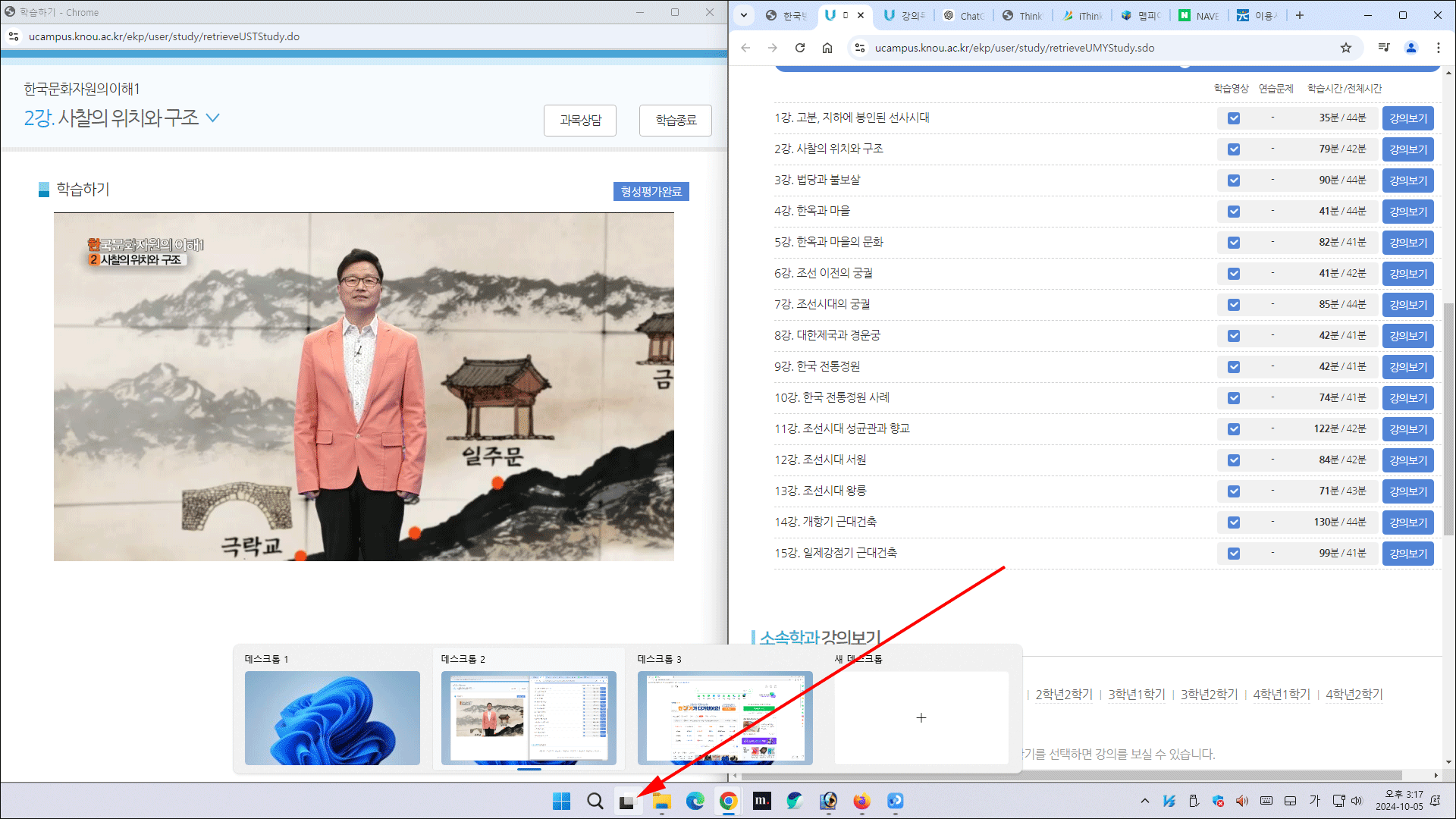Image resolution: width=1456 pixels, height=819 pixels.
Task: Click the 학습종료 button
Action: (x=675, y=120)
